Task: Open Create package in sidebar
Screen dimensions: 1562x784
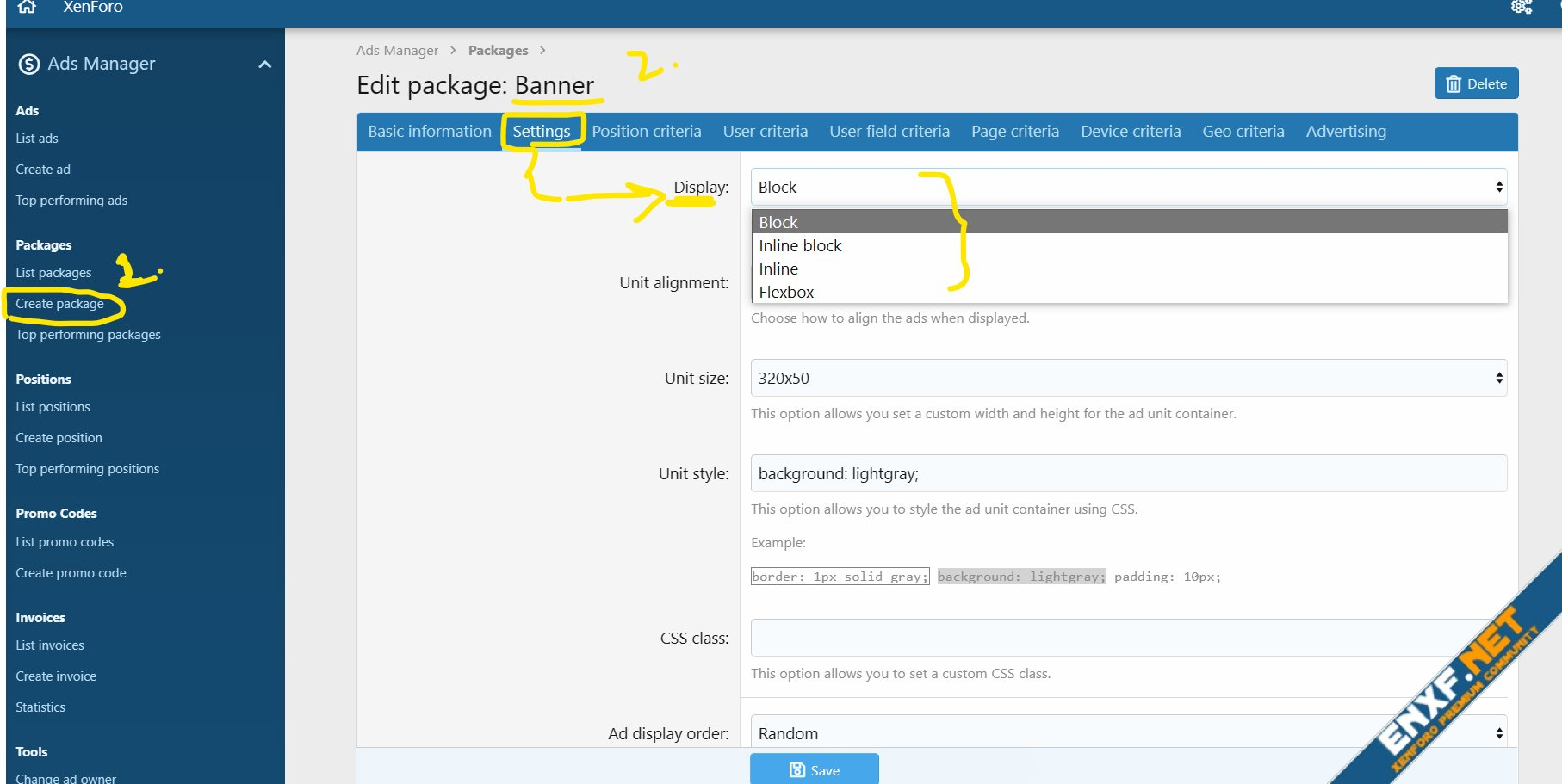Action: [59, 304]
